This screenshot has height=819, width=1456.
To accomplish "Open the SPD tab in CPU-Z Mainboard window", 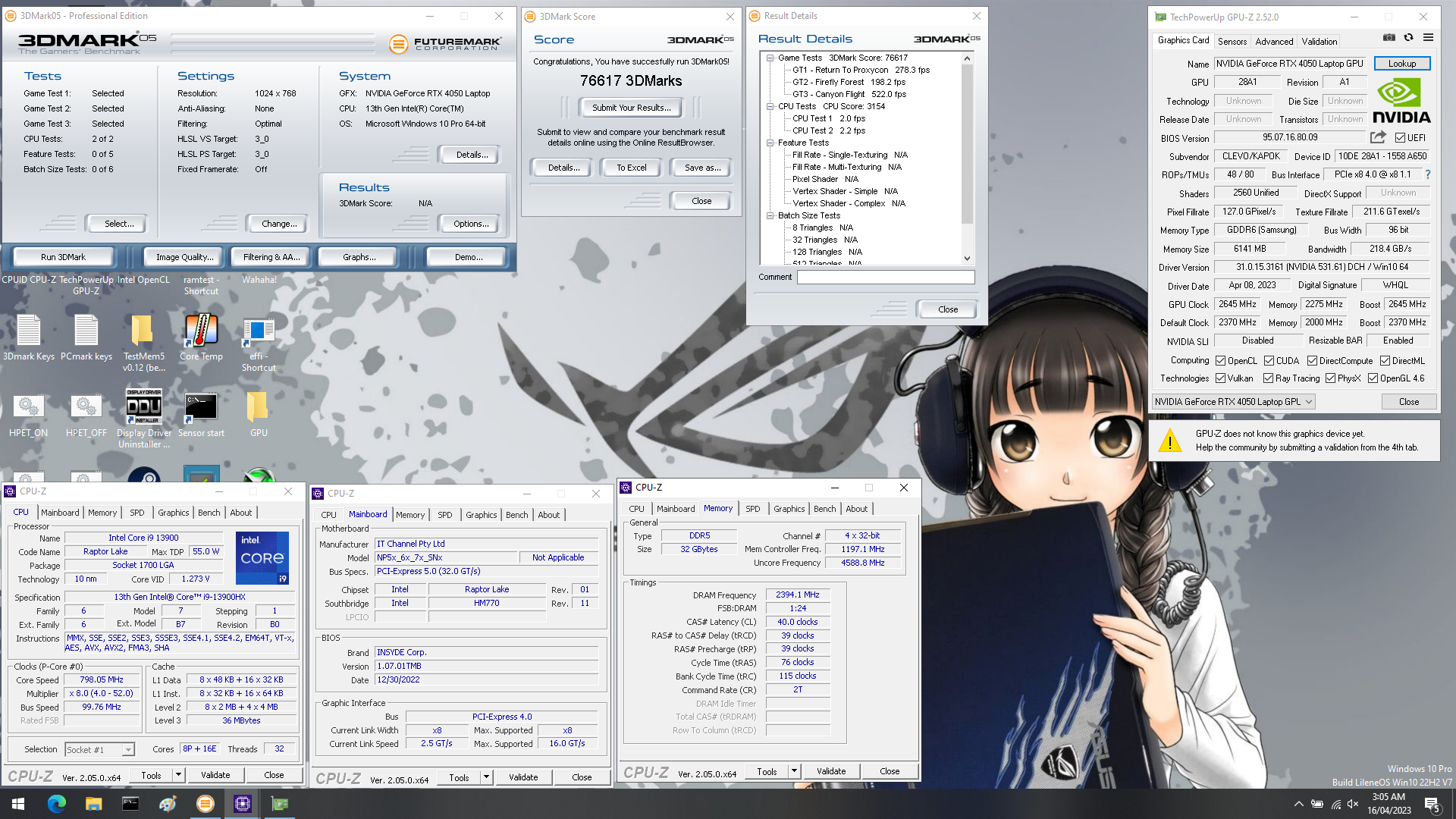I will [x=444, y=515].
